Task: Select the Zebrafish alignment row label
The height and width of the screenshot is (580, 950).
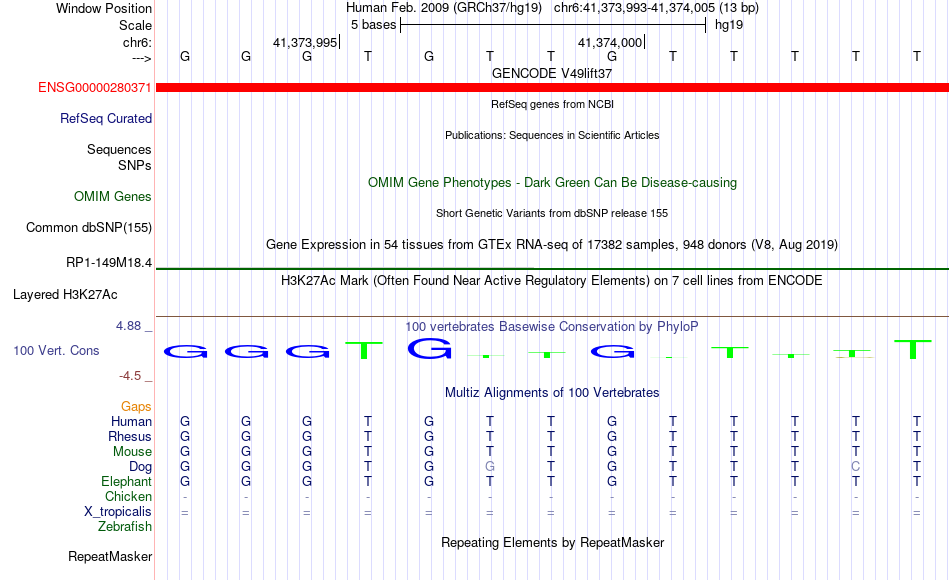Action: (125, 526)
